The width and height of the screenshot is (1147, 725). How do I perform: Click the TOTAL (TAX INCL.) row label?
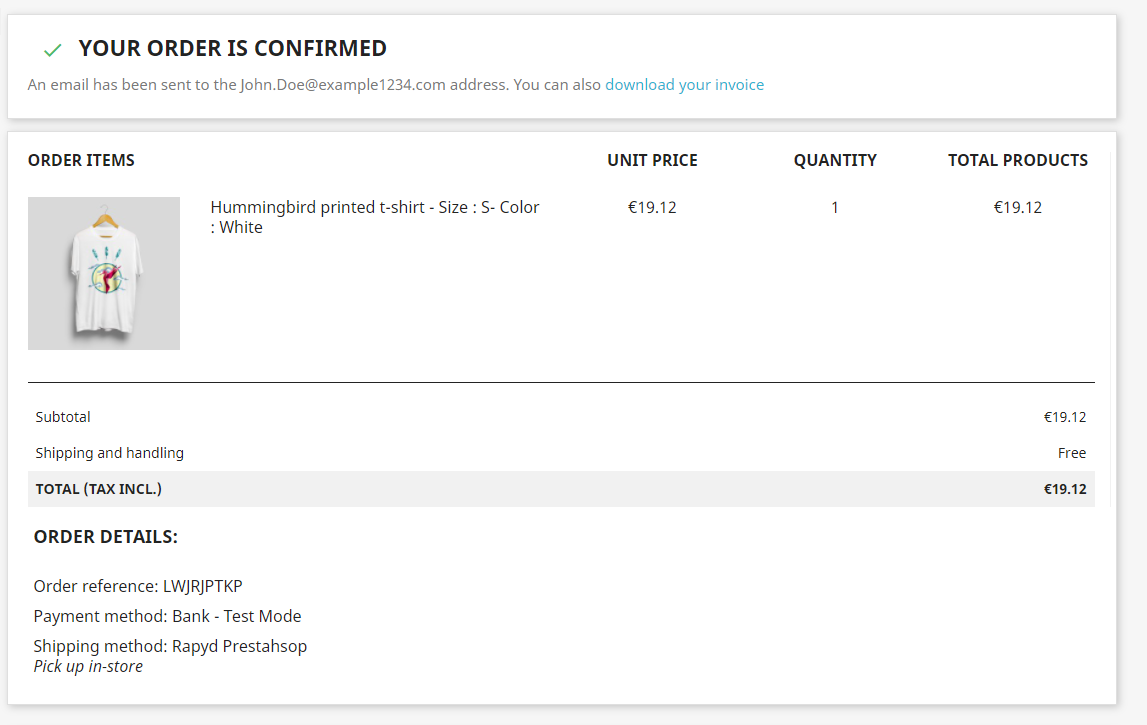click(x=98, y=489)
